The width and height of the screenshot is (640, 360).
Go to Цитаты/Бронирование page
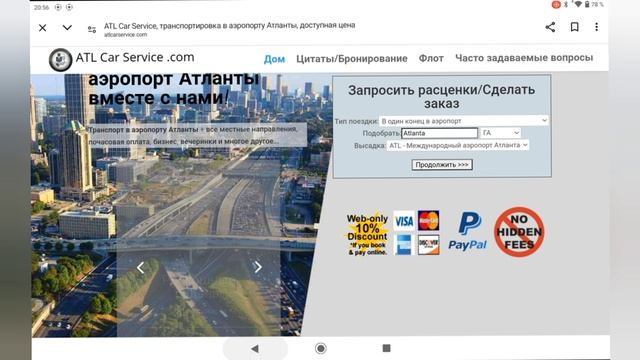coord(351,58)
